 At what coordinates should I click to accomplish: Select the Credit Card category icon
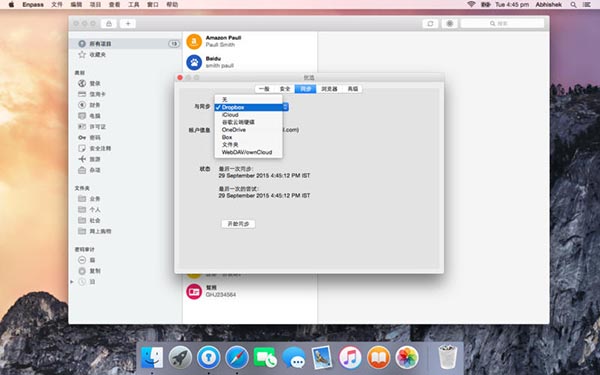(x=82, y=94)
